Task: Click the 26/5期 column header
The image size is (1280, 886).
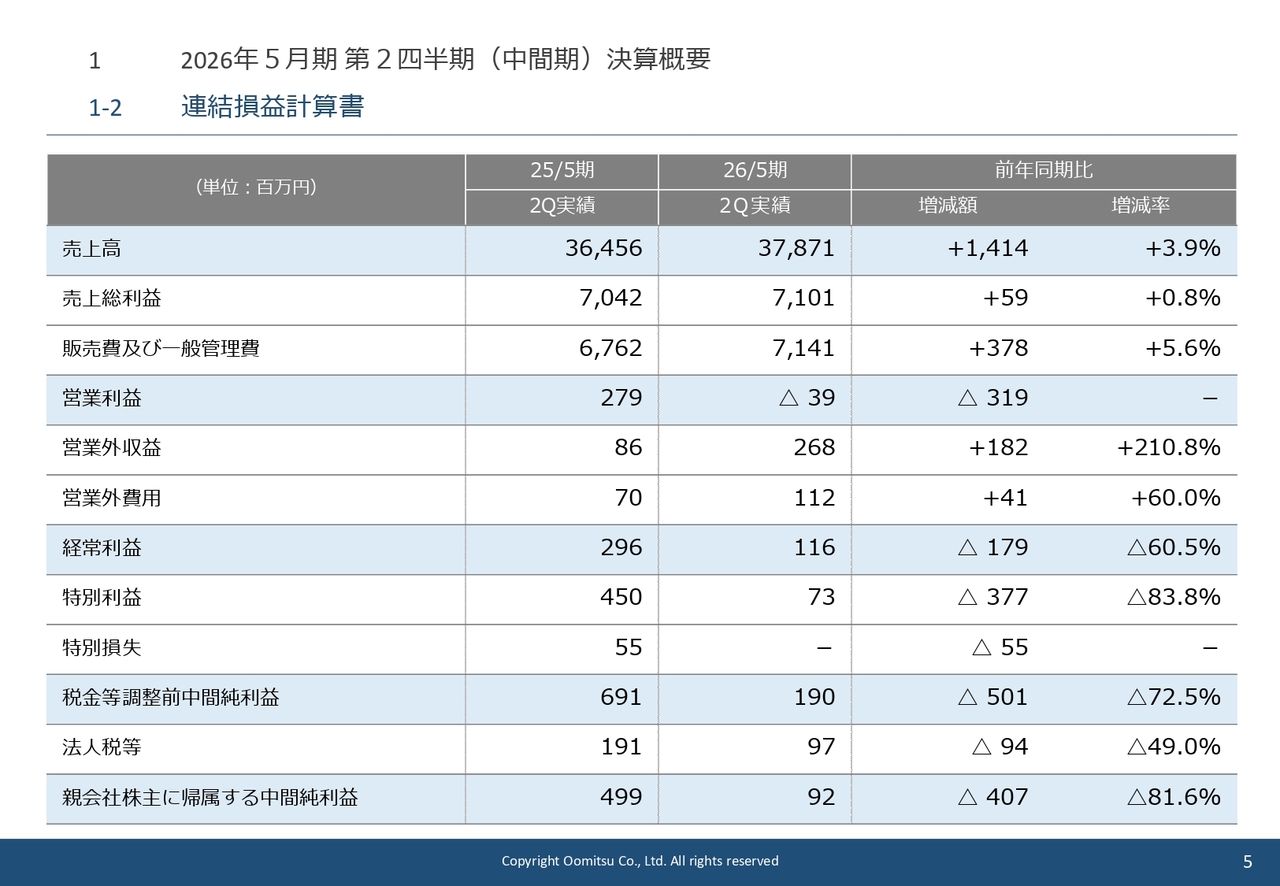Action: (754, 171)
